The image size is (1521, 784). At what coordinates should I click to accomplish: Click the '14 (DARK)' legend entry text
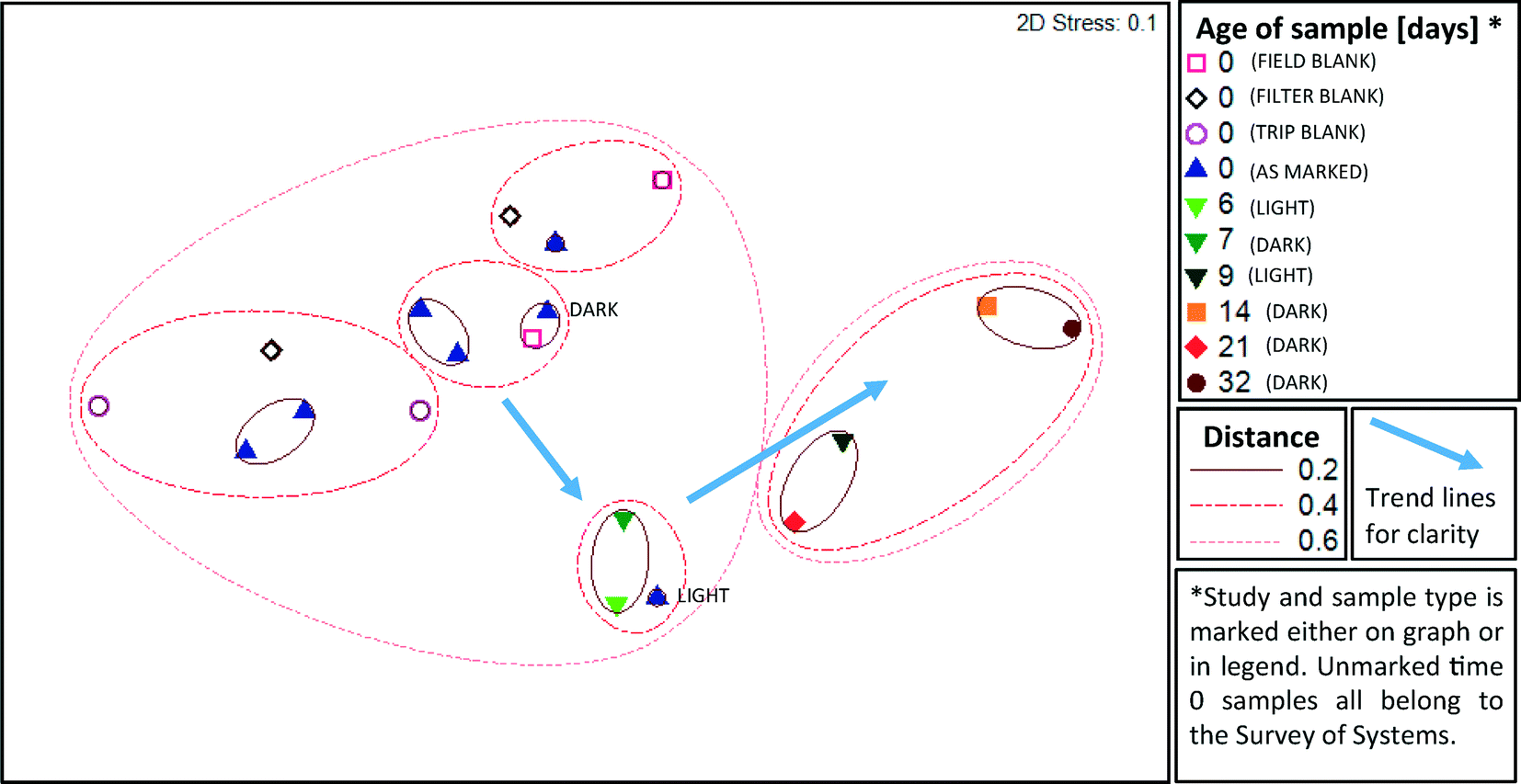(1273, 312)
